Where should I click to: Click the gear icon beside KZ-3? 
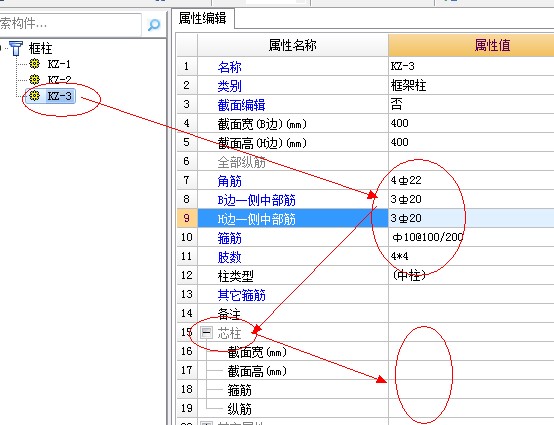[x=34, y=95]
